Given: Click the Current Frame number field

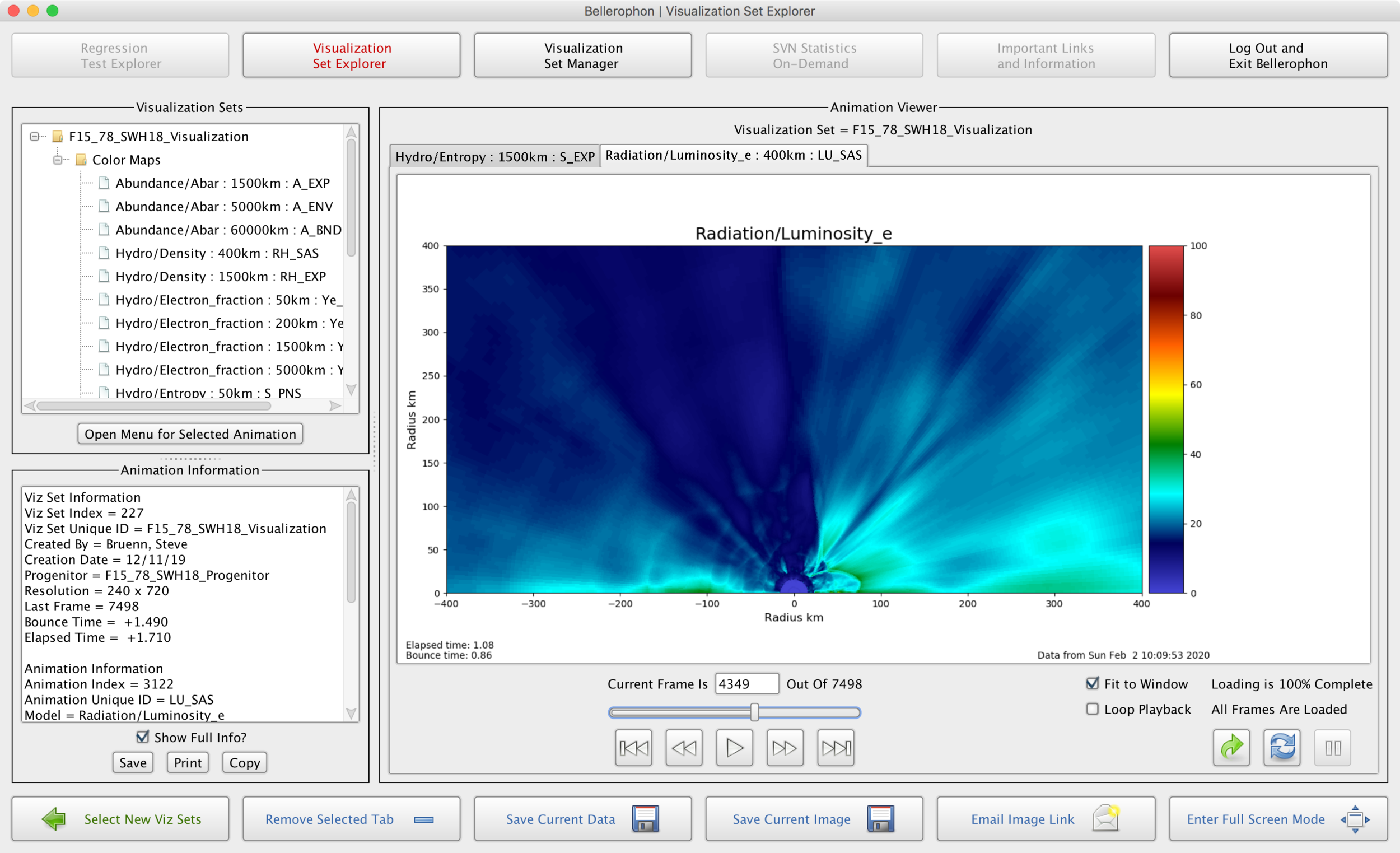Looking at the screenshot, I should 745,684.
